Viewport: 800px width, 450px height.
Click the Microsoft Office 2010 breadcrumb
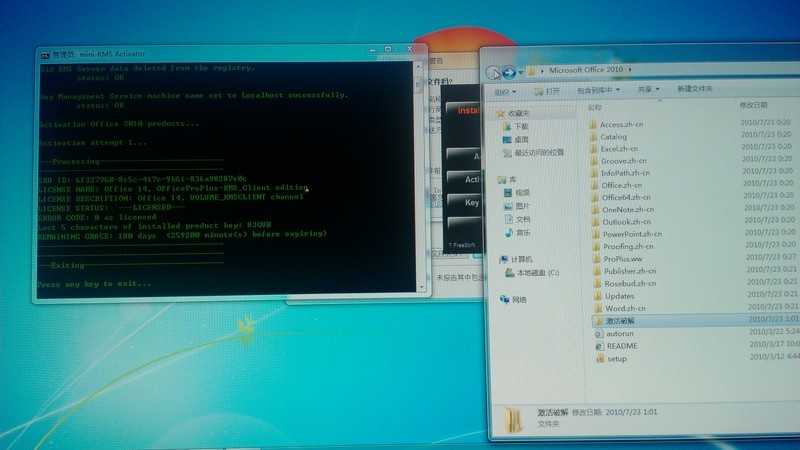tap(586, 69)
